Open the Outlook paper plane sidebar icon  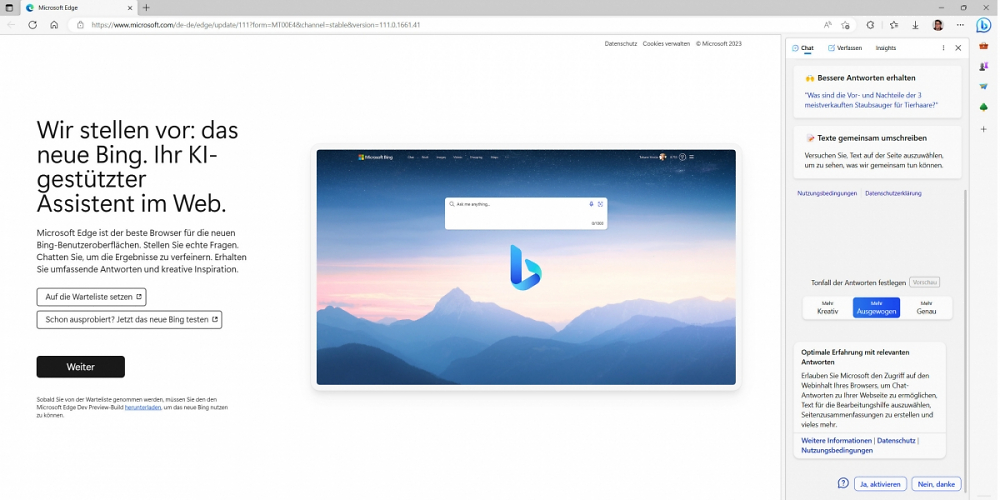[983, 87]
